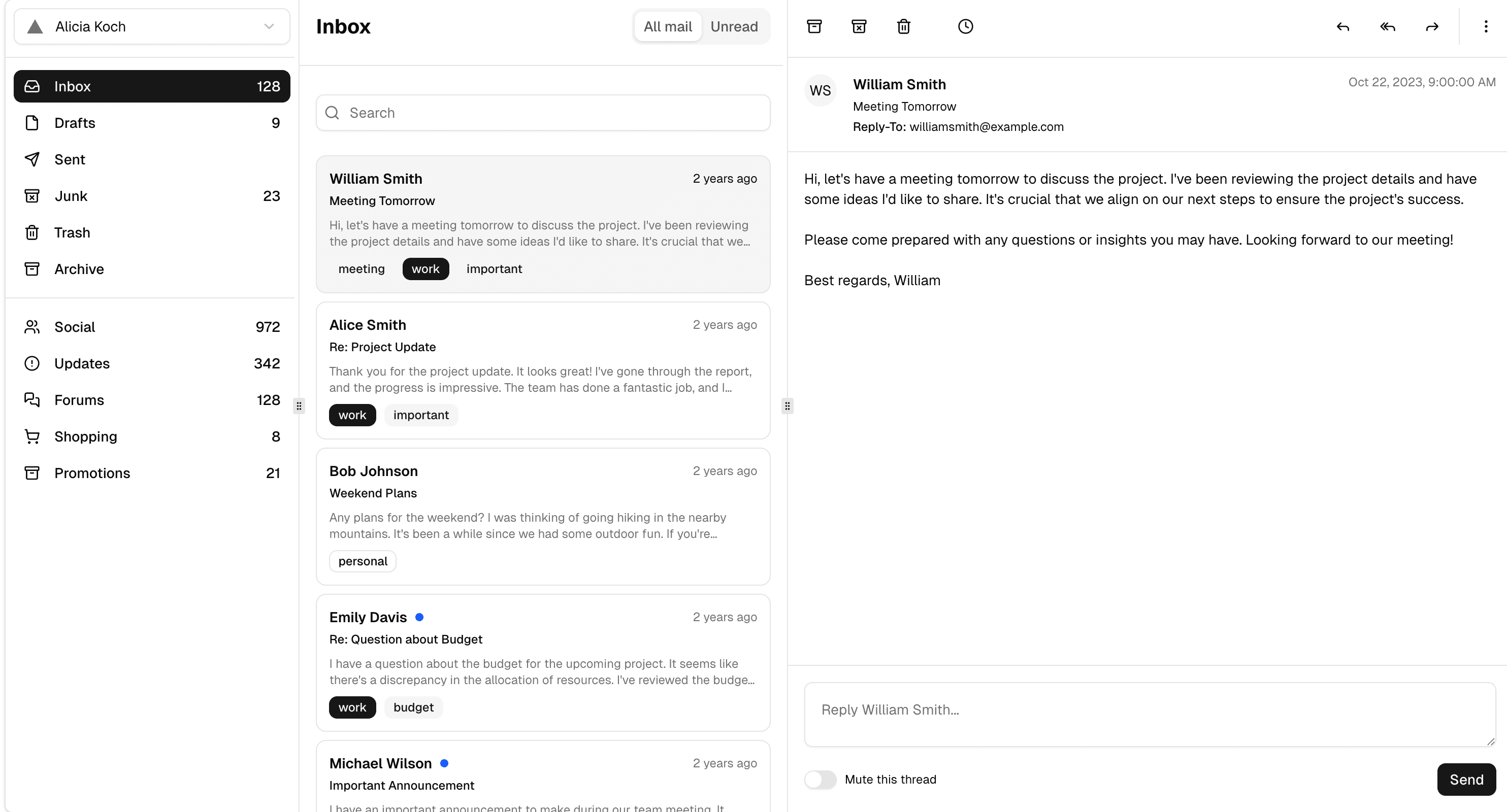This screenshot has height=812, width=1507.
Task: Filter inbox by the work tag
Action: (x=425, y=268)
